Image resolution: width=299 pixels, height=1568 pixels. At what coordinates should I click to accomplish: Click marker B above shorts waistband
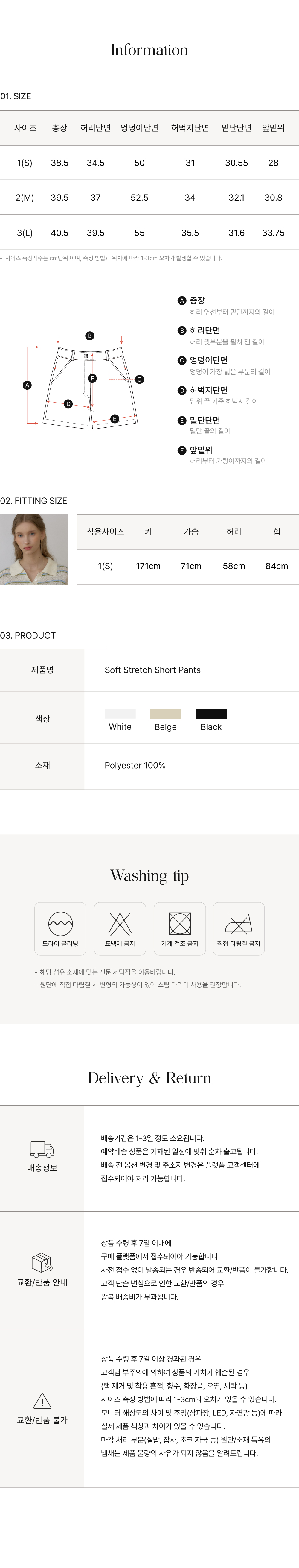(x=89, y=336)
